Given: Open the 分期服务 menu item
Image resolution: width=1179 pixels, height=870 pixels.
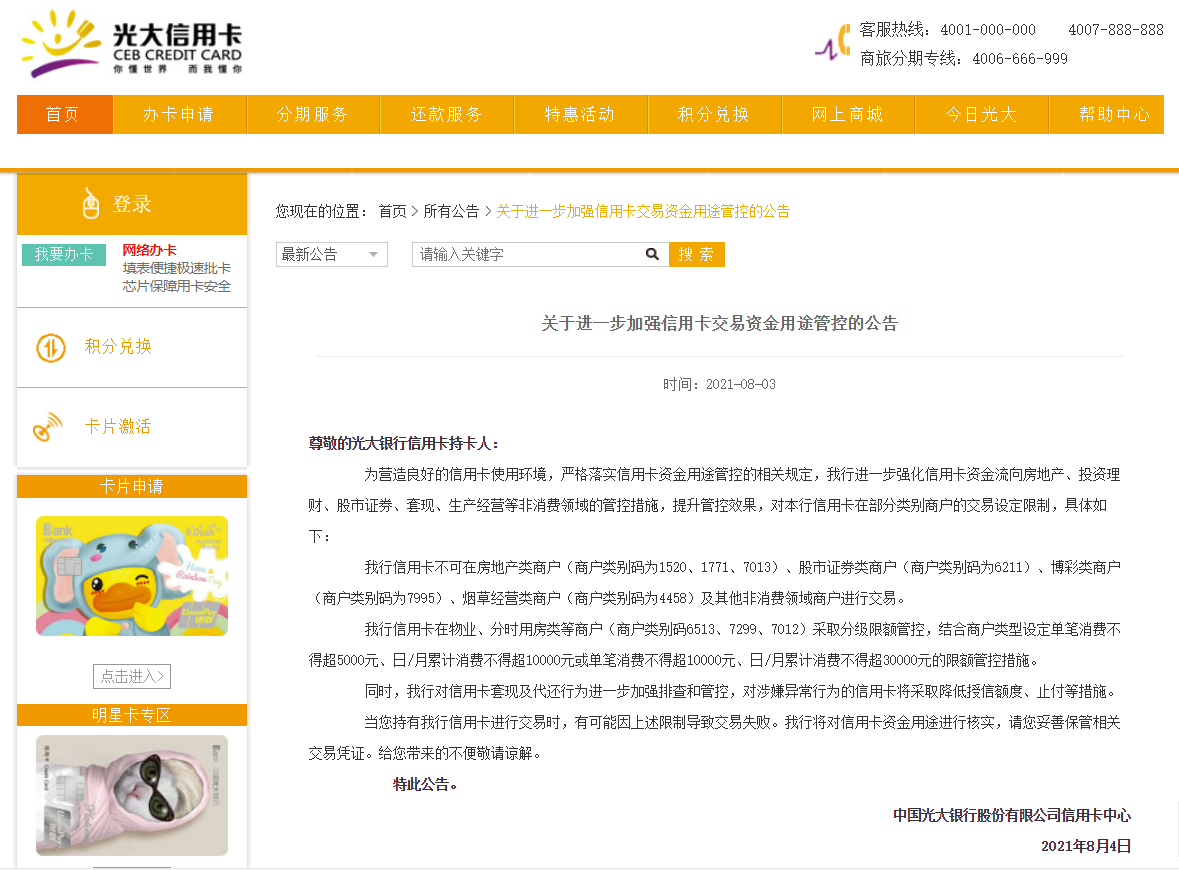Looking at the screenshot, I should (314, 114).
